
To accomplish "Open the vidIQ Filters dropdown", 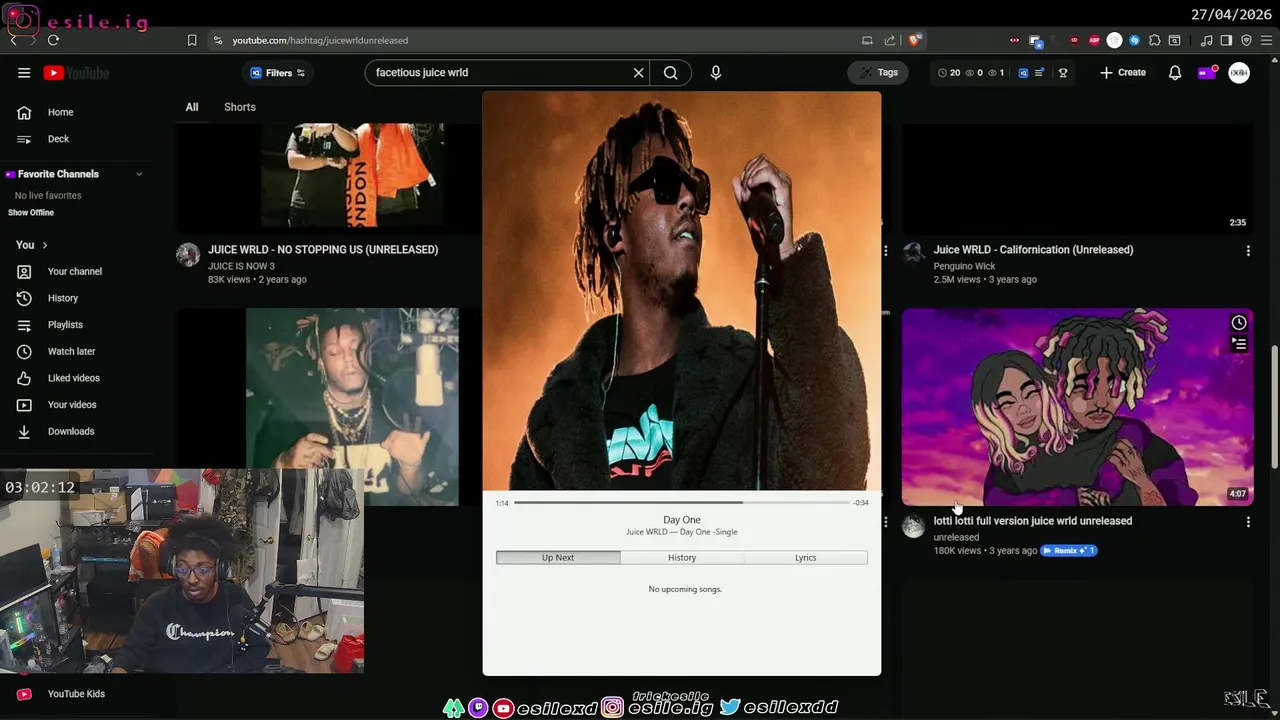I will 277,73.
